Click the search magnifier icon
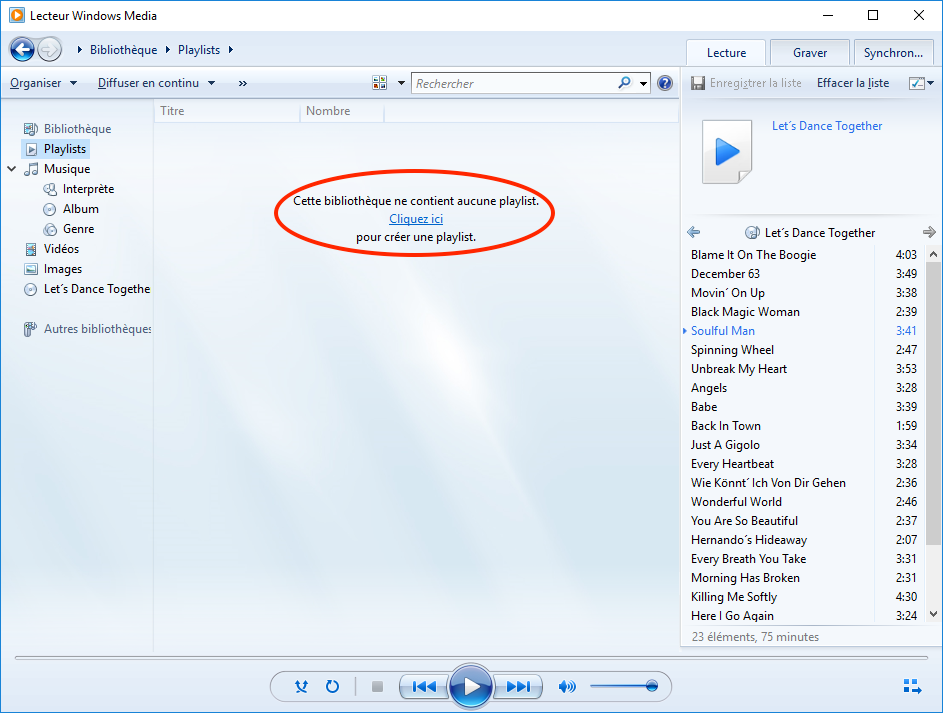Screen dimensions: 943x713 pyautogui.click(x=625, y=82)
